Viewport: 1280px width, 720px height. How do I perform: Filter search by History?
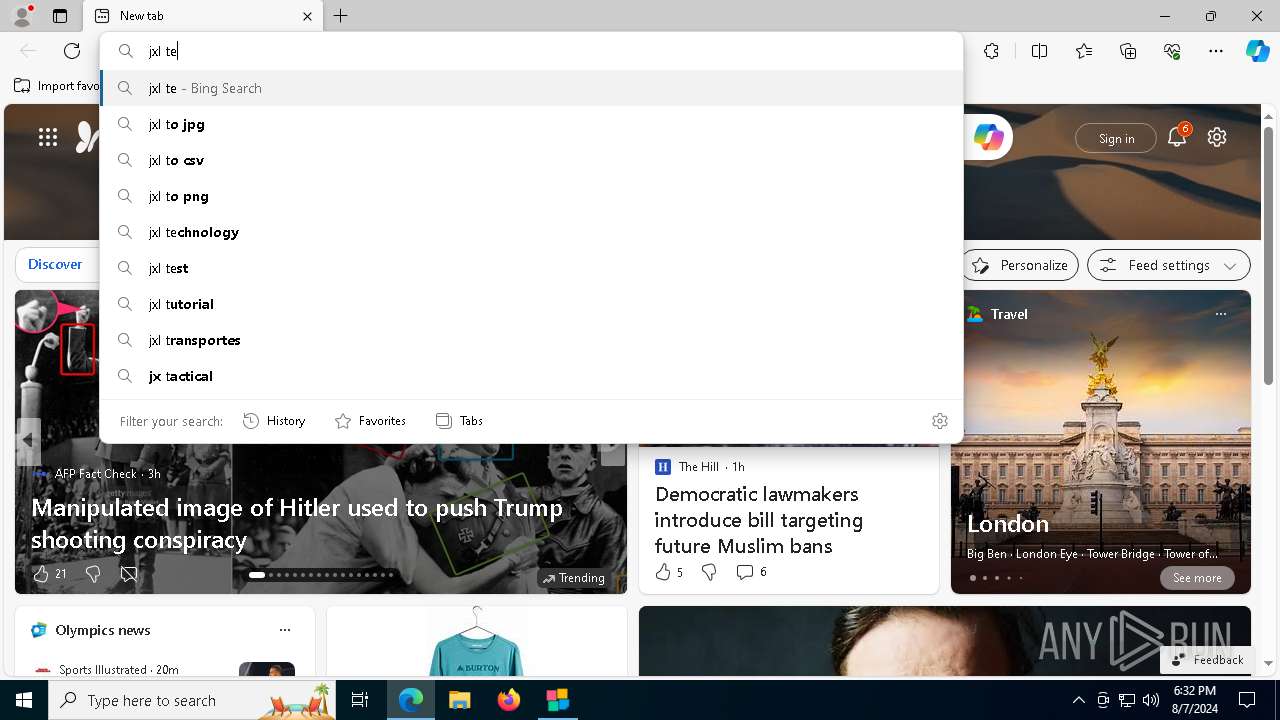pyautogui.click(x=274, y=421)
